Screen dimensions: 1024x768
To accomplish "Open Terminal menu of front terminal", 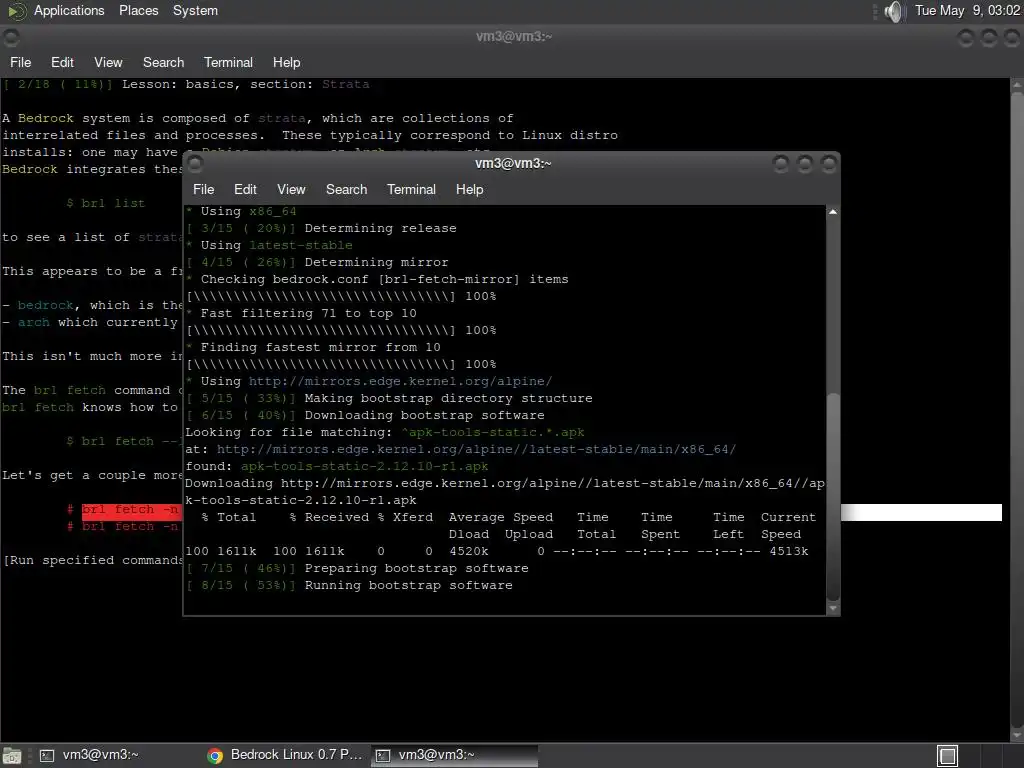I will pyautogui.click(x=411, y=189).
